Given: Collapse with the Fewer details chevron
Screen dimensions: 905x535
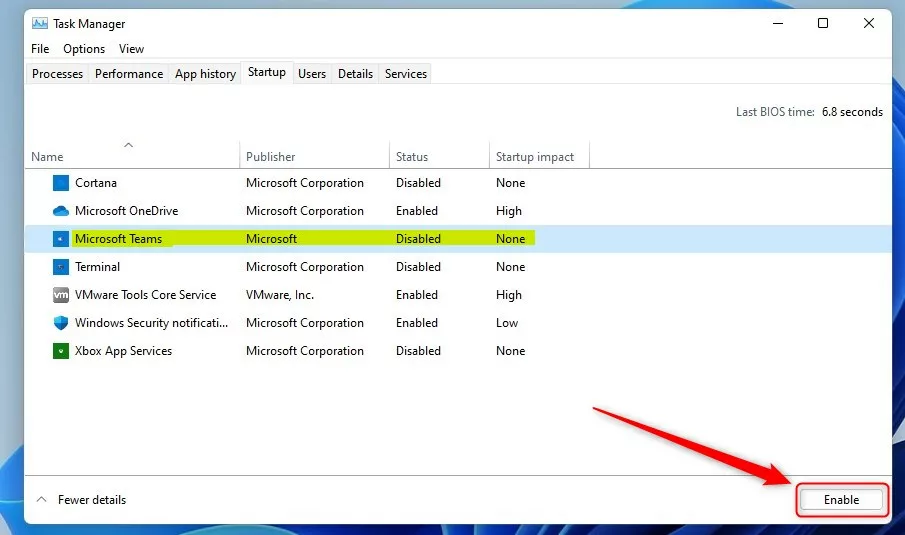Looking at the screenshot, I should pos(41,500).
